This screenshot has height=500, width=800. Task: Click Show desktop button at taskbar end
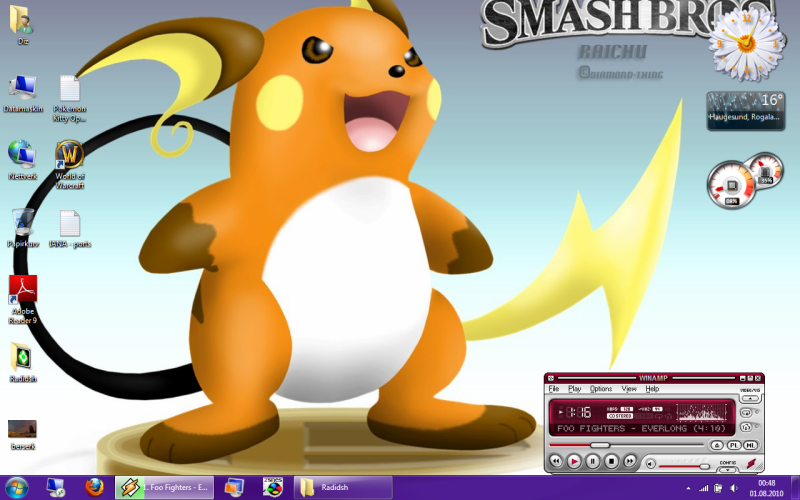tap(795, 488)
